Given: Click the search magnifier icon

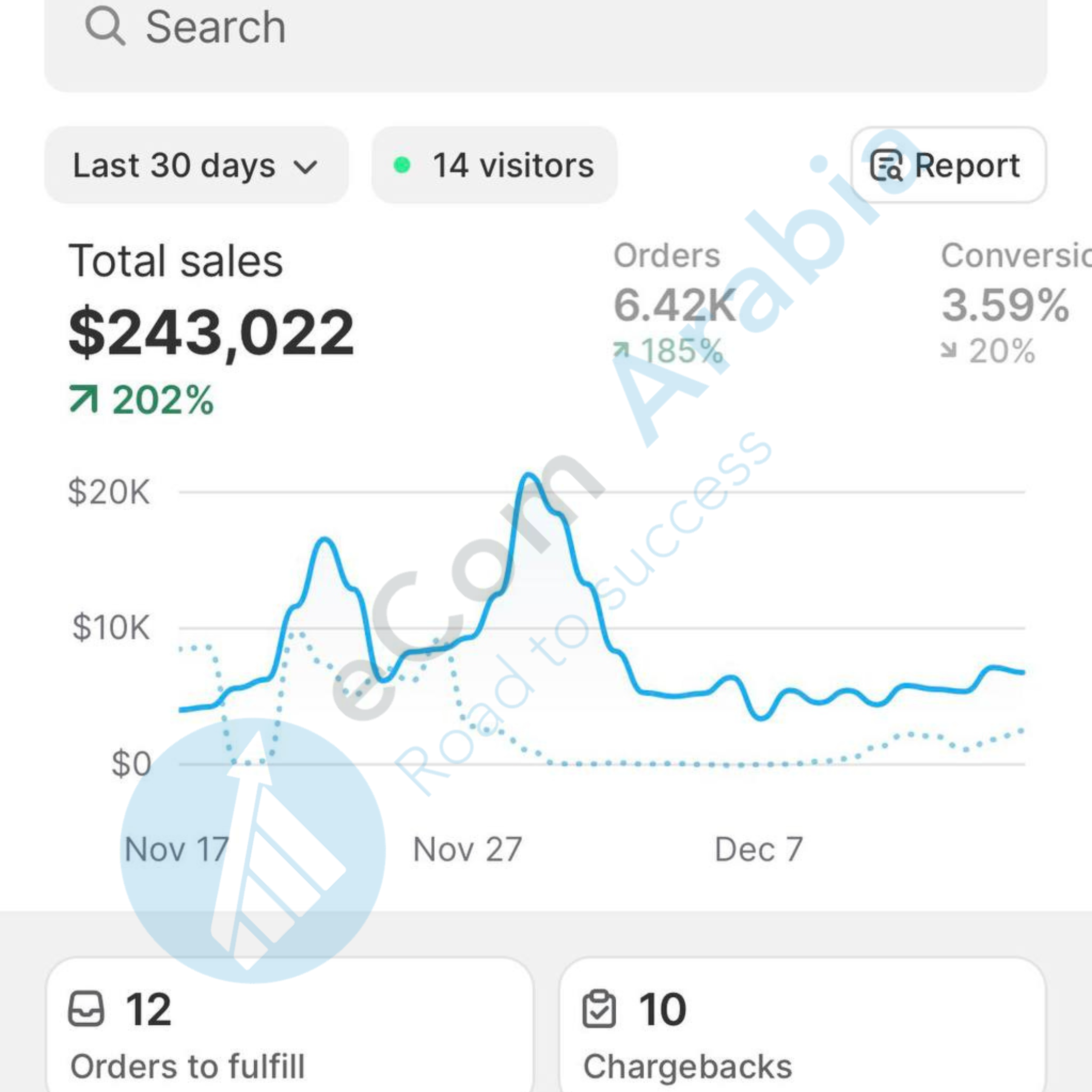Looking at the screenshot, I should (x=105, y=26).
